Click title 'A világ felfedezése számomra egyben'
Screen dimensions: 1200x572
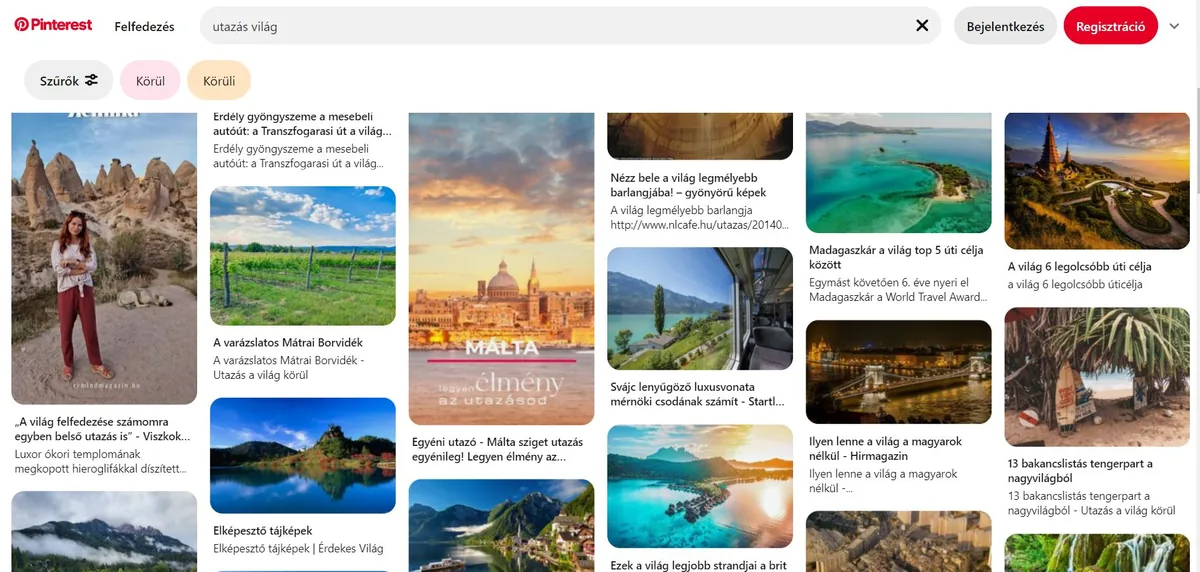point(102,429)
